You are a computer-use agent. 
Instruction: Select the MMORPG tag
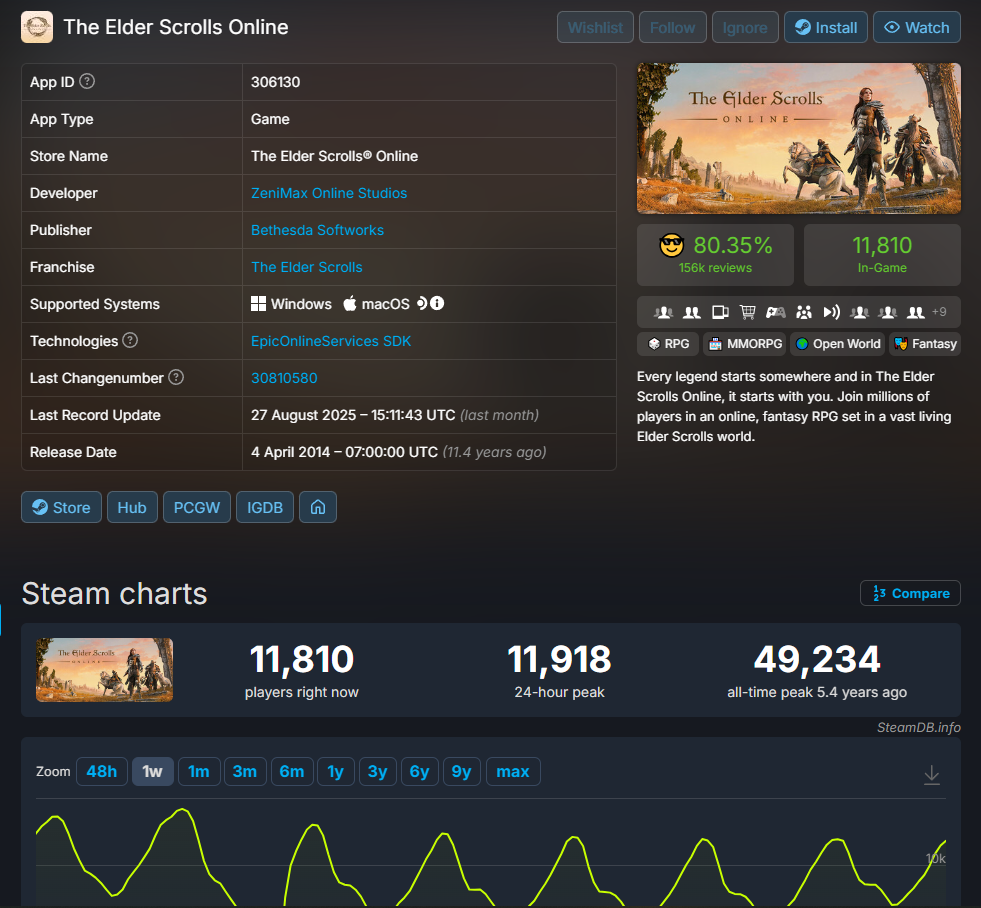point(745,344)
